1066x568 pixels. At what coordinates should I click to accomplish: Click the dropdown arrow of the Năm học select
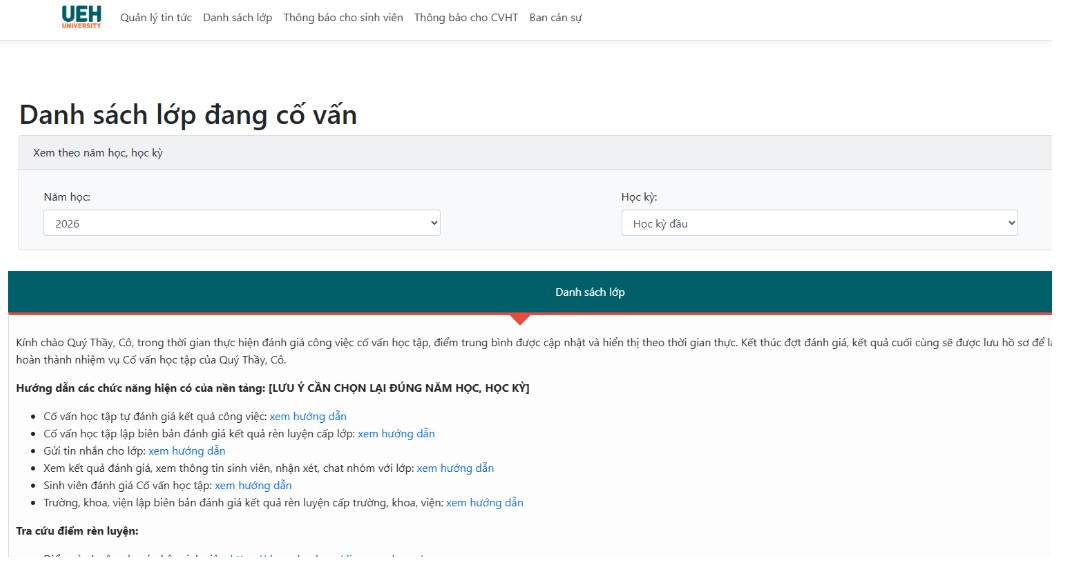(434, 223)
